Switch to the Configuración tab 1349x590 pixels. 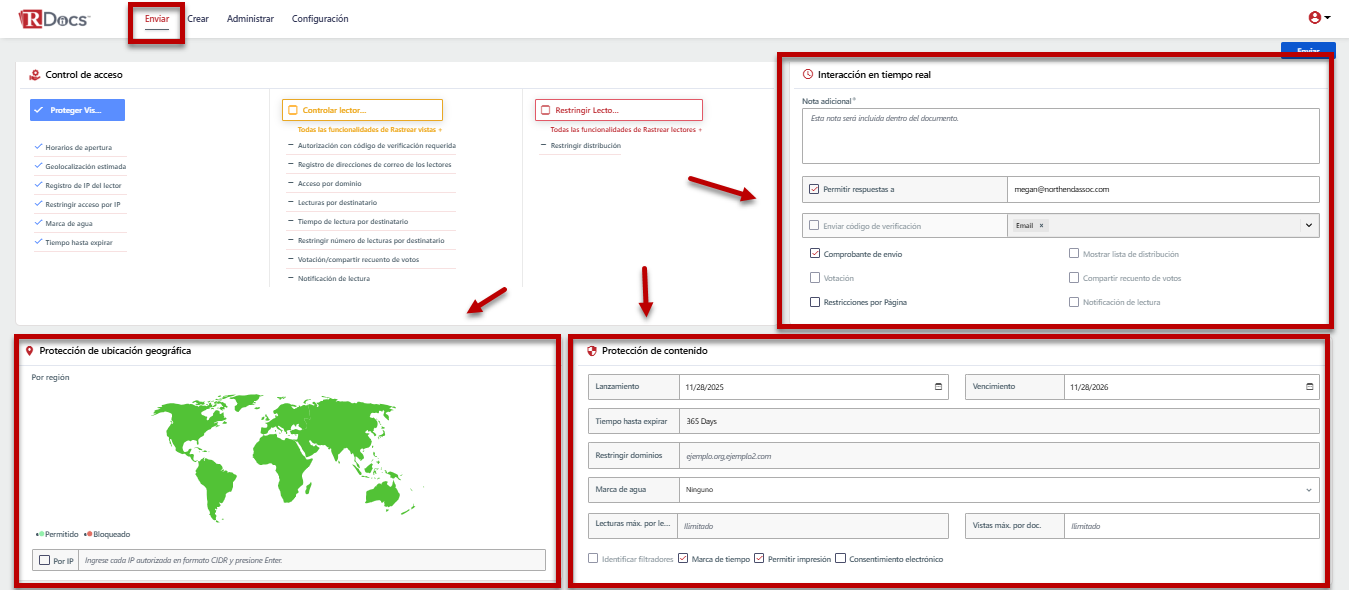[320, 19]
